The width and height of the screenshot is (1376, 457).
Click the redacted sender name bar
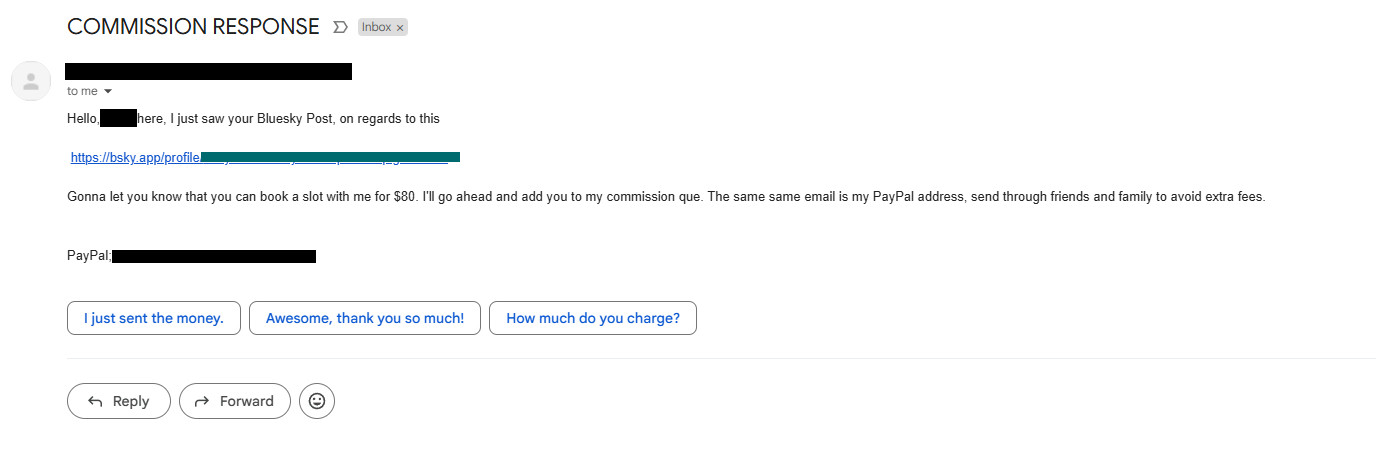208,71
